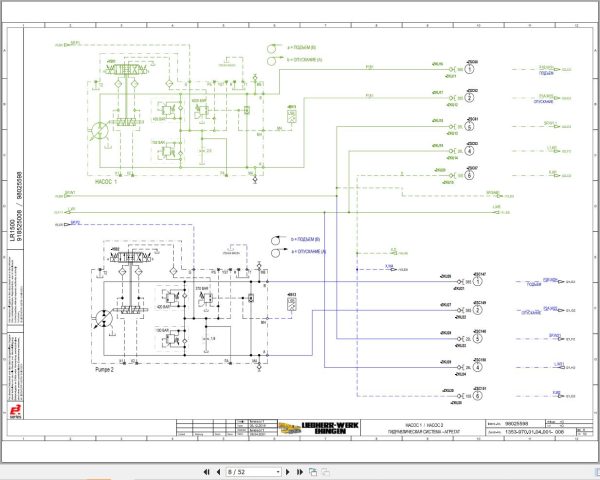Click the drawing number 1353-970.01.04.001- 008

coord(534,432)
